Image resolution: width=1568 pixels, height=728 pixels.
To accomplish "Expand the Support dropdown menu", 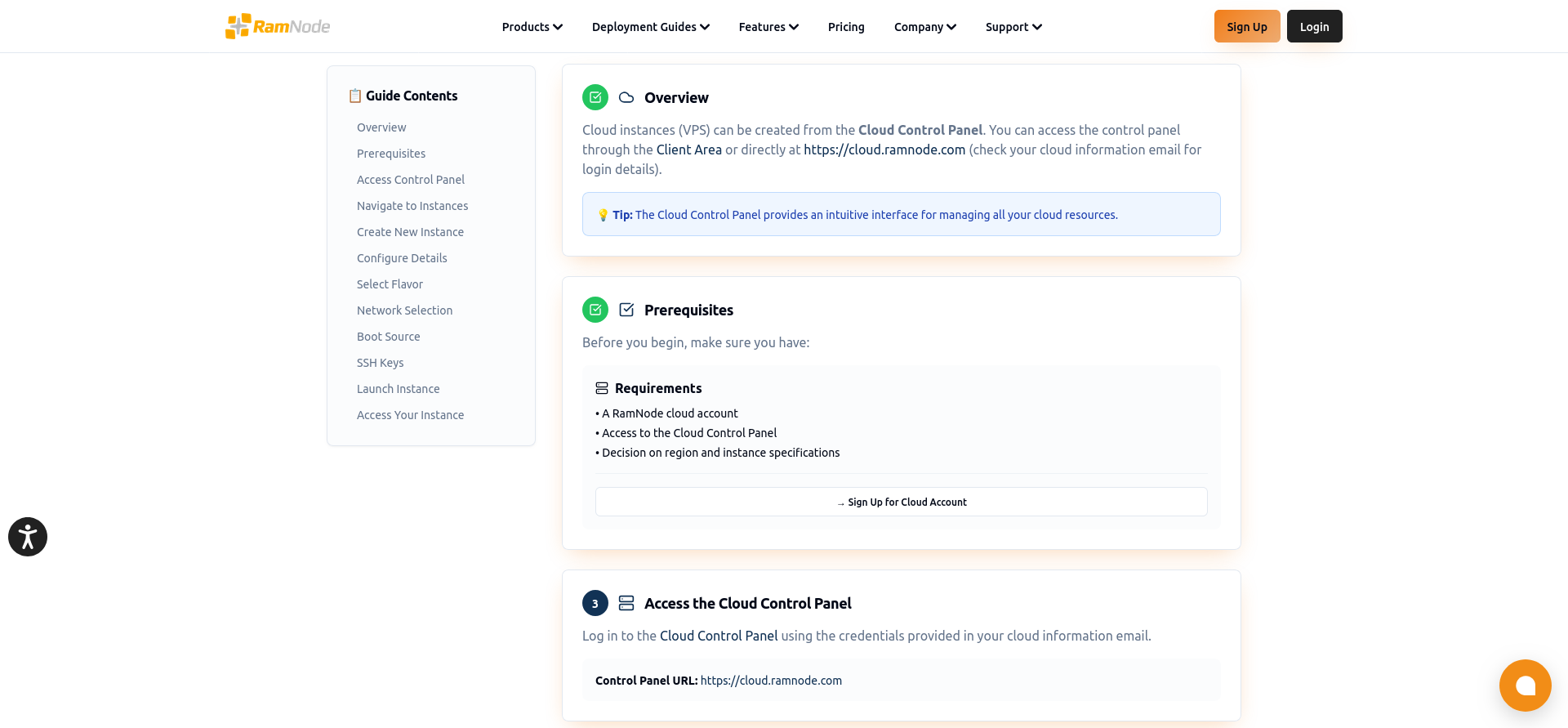I will point(1013,27).
